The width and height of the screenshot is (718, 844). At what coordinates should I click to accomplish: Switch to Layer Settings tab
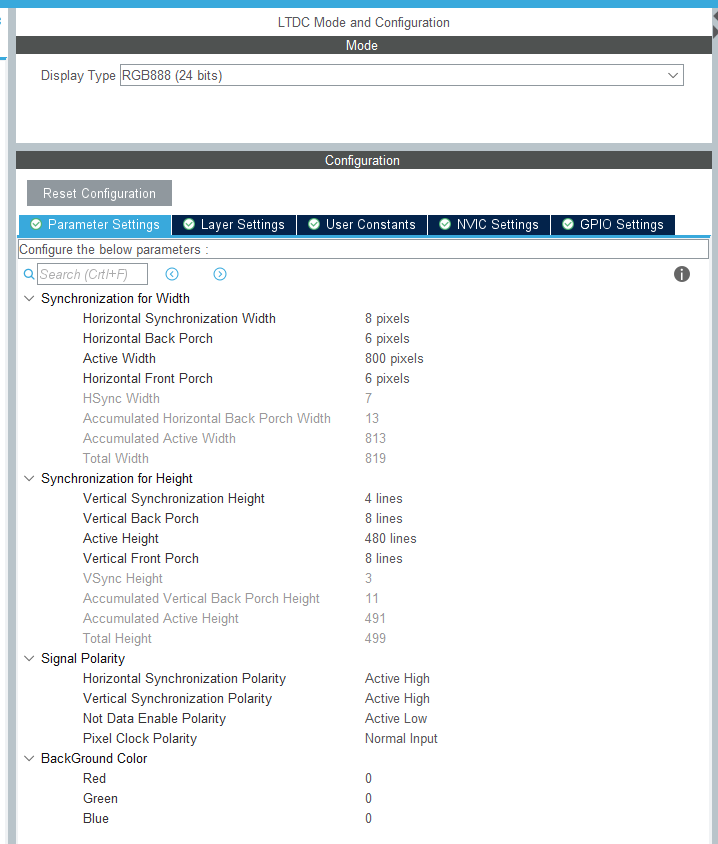coord(234,224)
